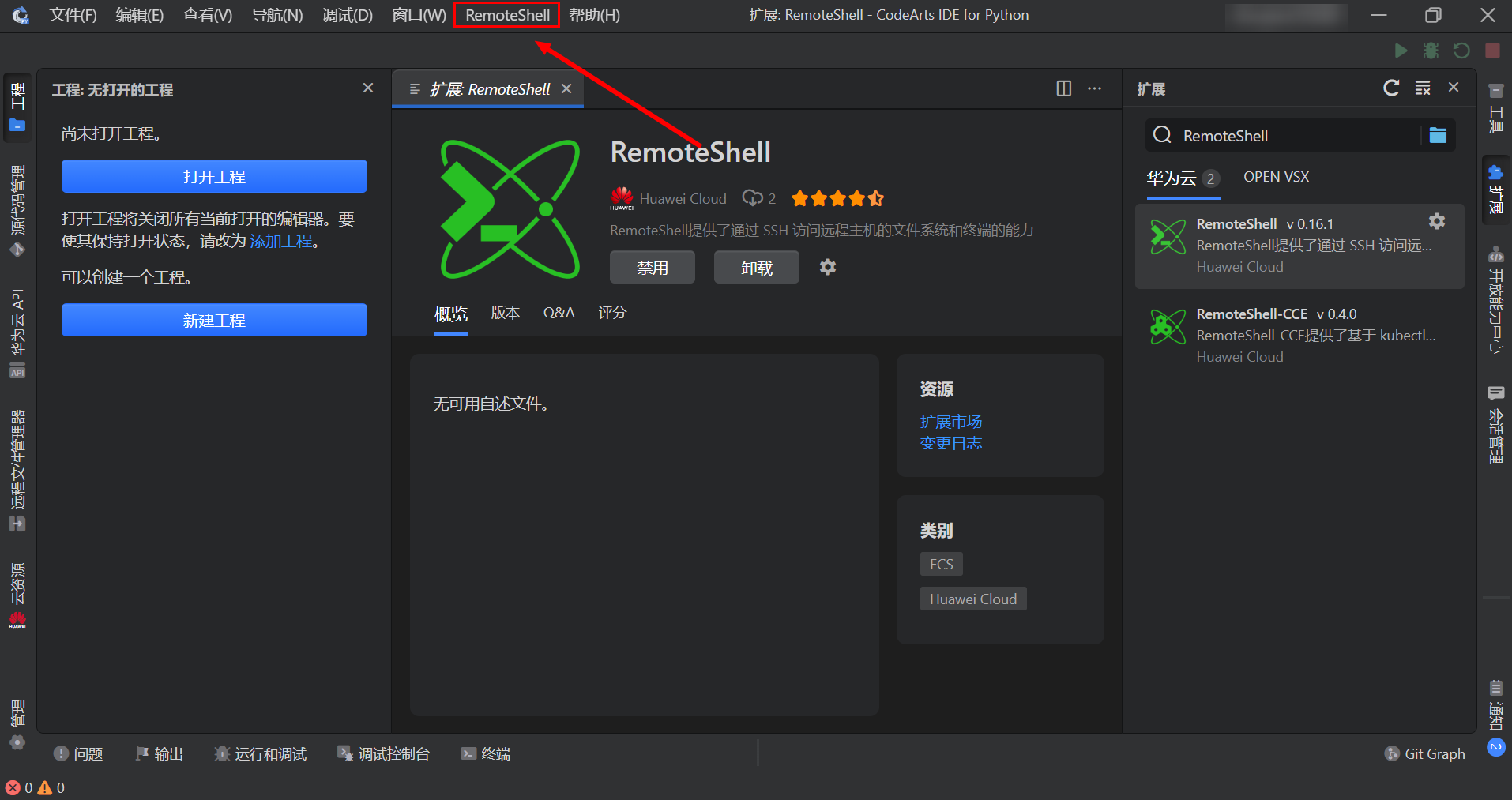Select the RemoteShell-CCE extension item
Screen dimensions: 1512x800
(x=1299, y=336)
